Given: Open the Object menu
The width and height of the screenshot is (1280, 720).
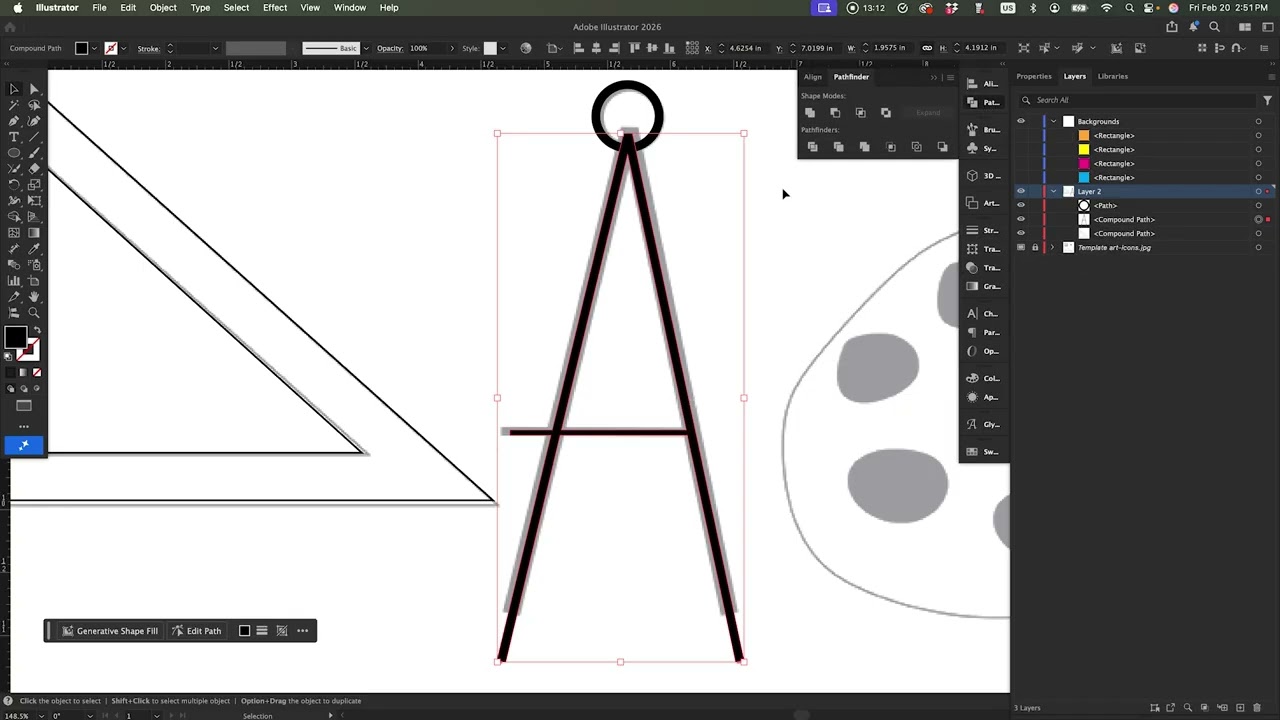Looking at the screenshot, I should pyautogui.click(x=163, y=7).
